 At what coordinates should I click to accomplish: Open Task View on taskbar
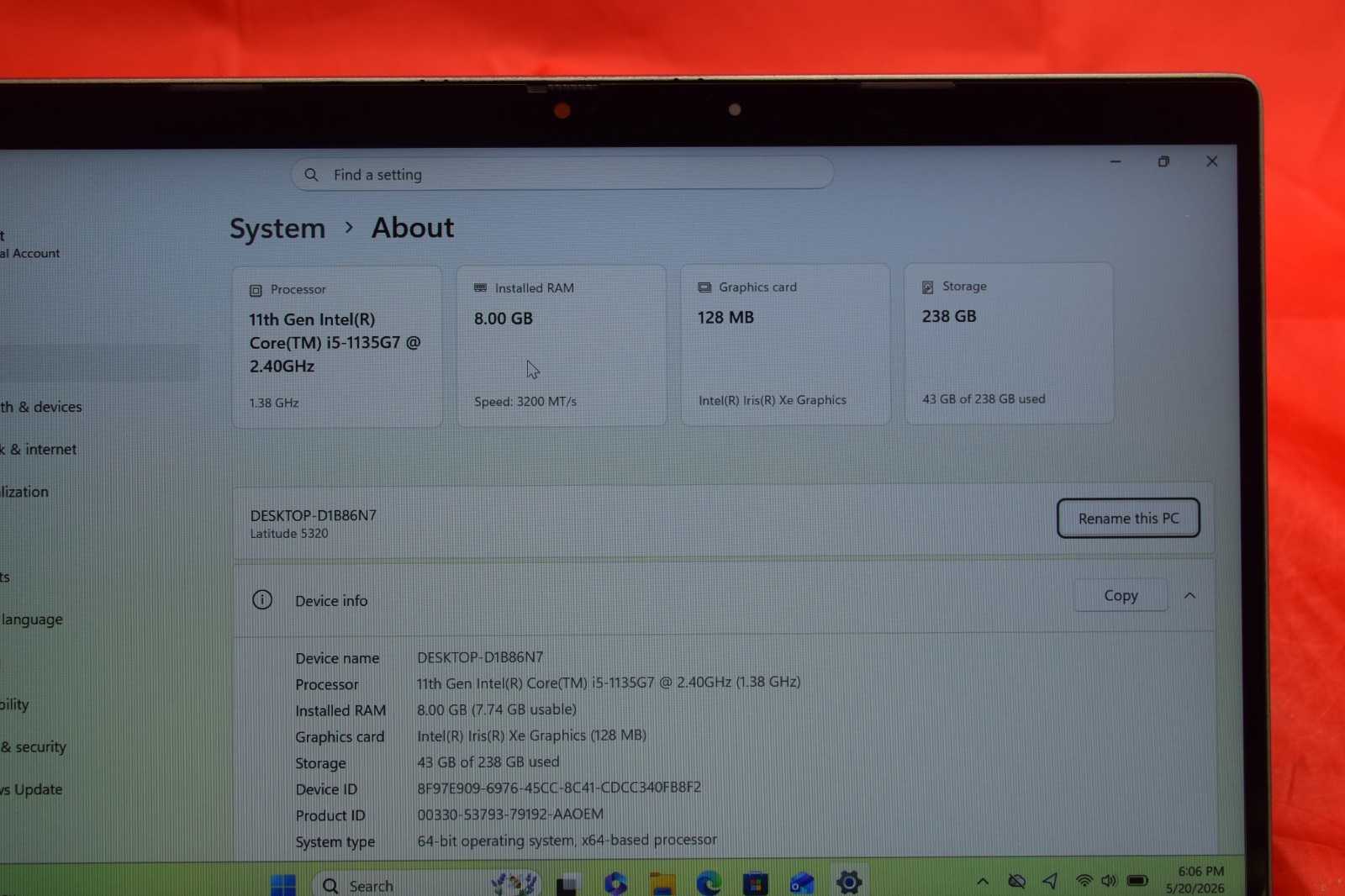tap(568, 885)
